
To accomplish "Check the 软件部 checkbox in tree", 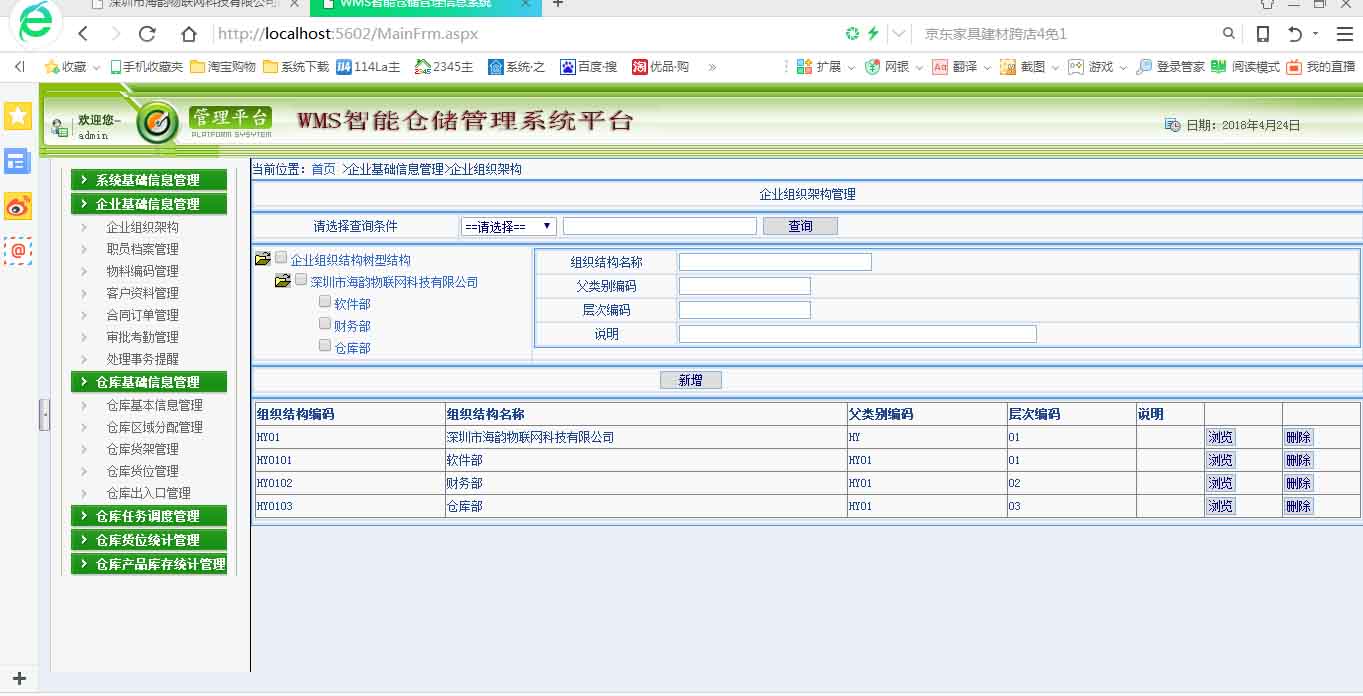I will click(x=325, y=301).
